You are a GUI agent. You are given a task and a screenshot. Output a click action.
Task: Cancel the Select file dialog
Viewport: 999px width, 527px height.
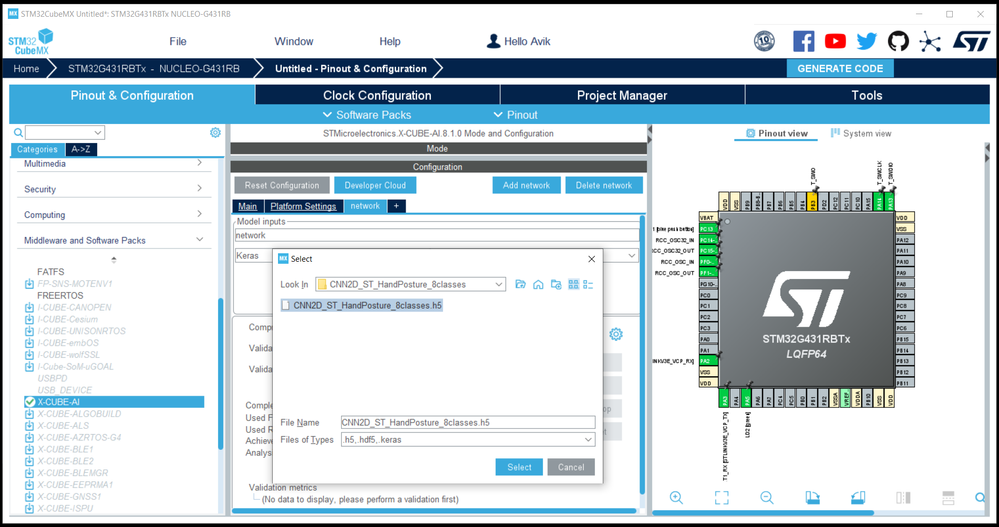(x=571, y=467)
